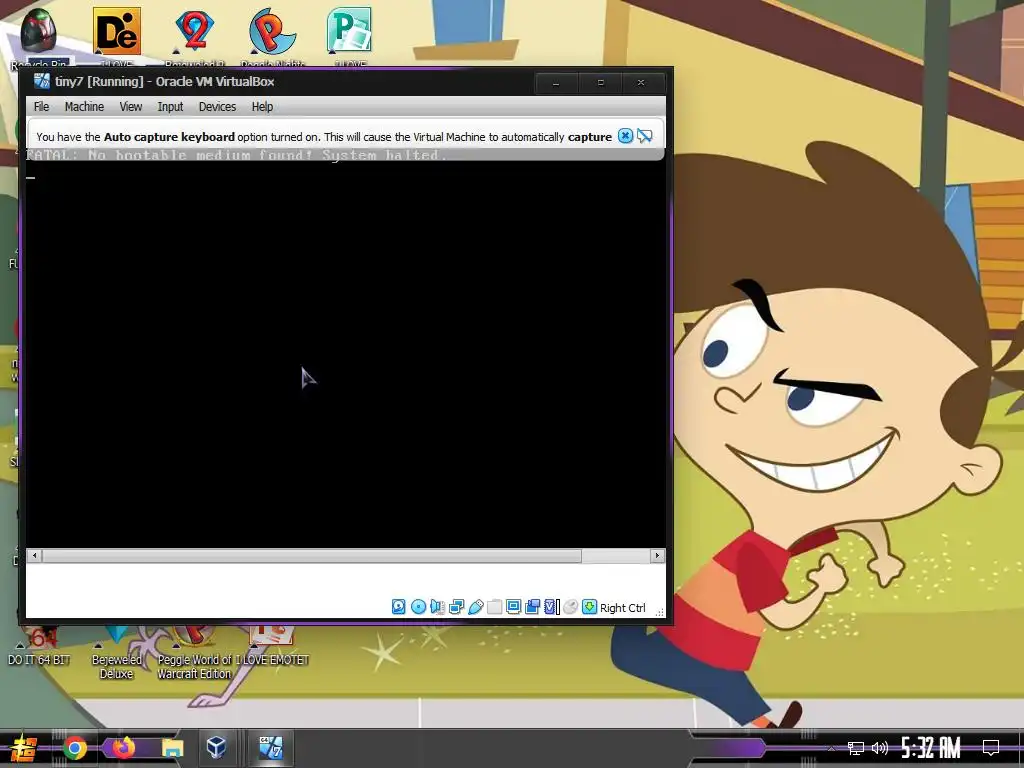Select the Peggle World of Warcraft Edition label
This screenshot has width=1024, height=768.
tap(195, 667)
